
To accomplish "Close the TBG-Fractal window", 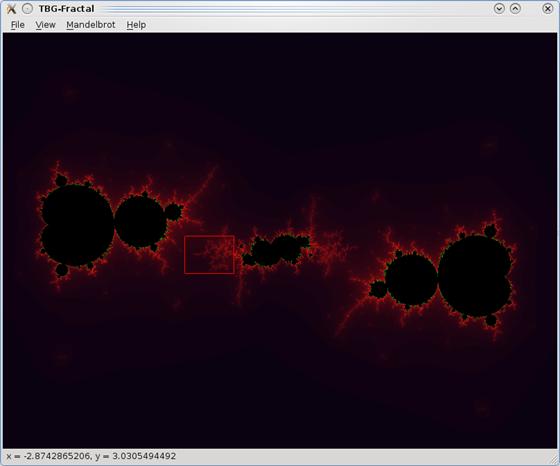I will (548, 9).
